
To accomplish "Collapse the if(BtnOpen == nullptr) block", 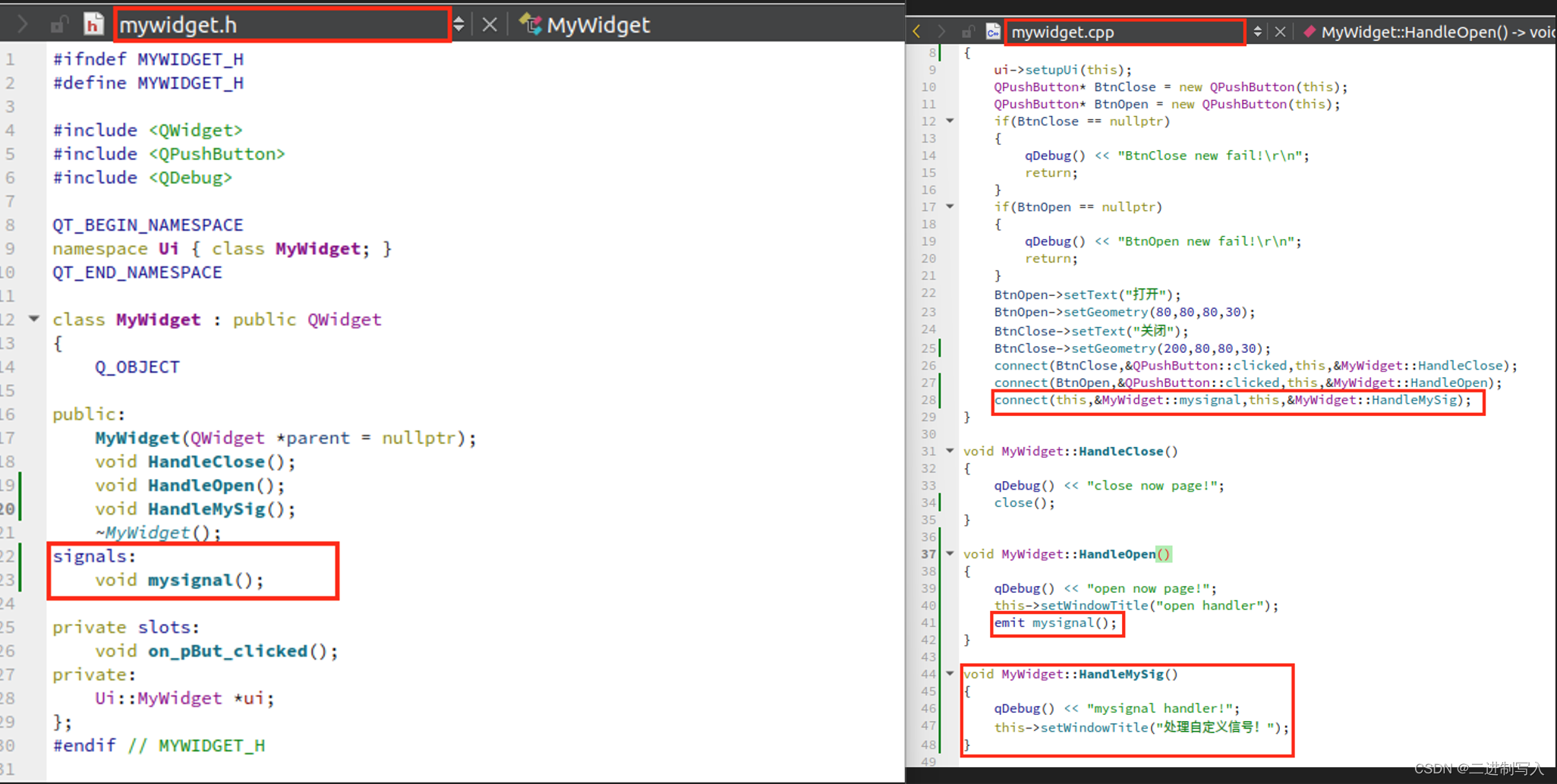I will pos(950,206).
